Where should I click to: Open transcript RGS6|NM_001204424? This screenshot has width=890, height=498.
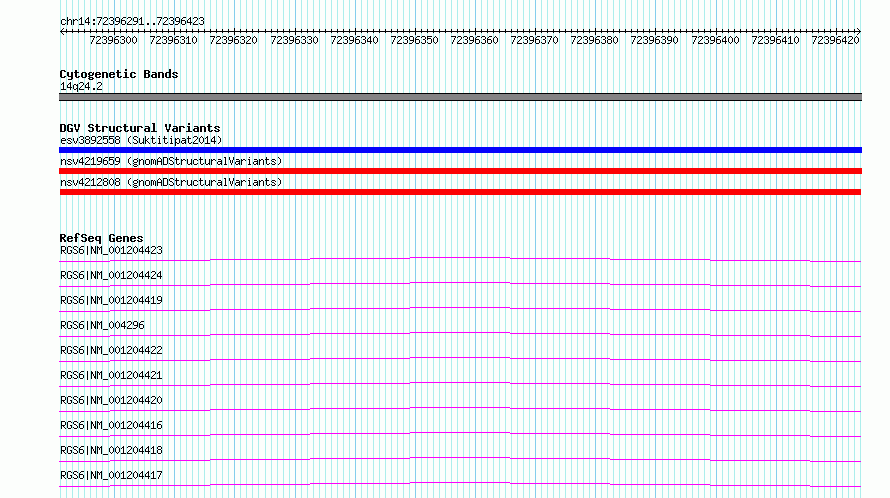click(x=111, y=275)
